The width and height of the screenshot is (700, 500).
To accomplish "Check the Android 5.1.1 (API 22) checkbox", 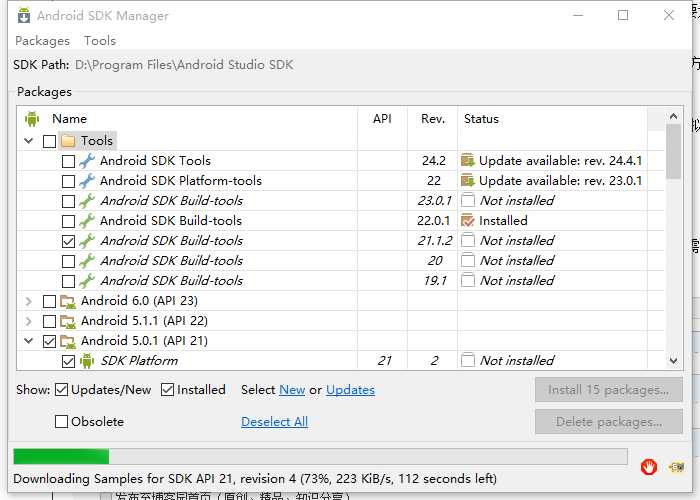I will tap(49, 321).
